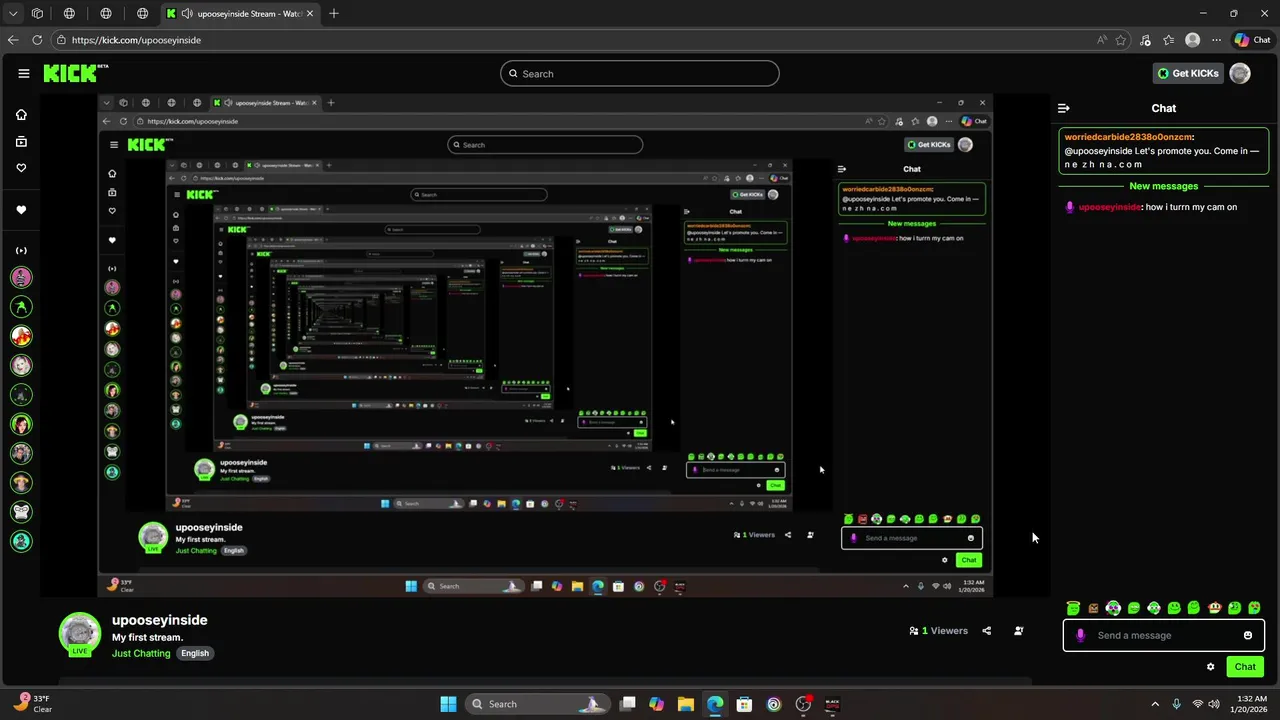1280x720 pixels.
Task: Click the Get KICKs button
Action: point(1188,73)
